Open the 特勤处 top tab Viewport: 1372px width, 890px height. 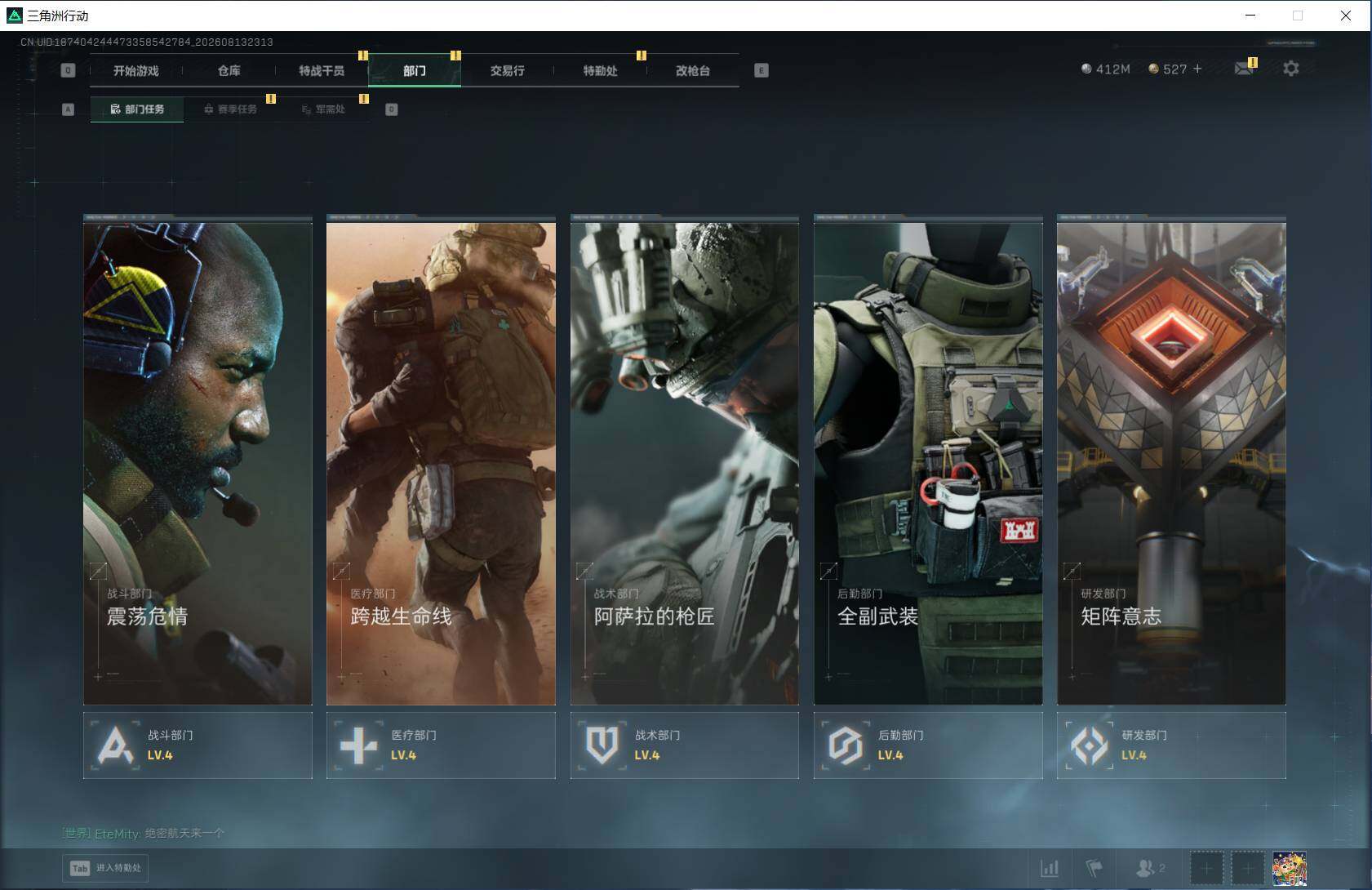click(x=600, y=71)
